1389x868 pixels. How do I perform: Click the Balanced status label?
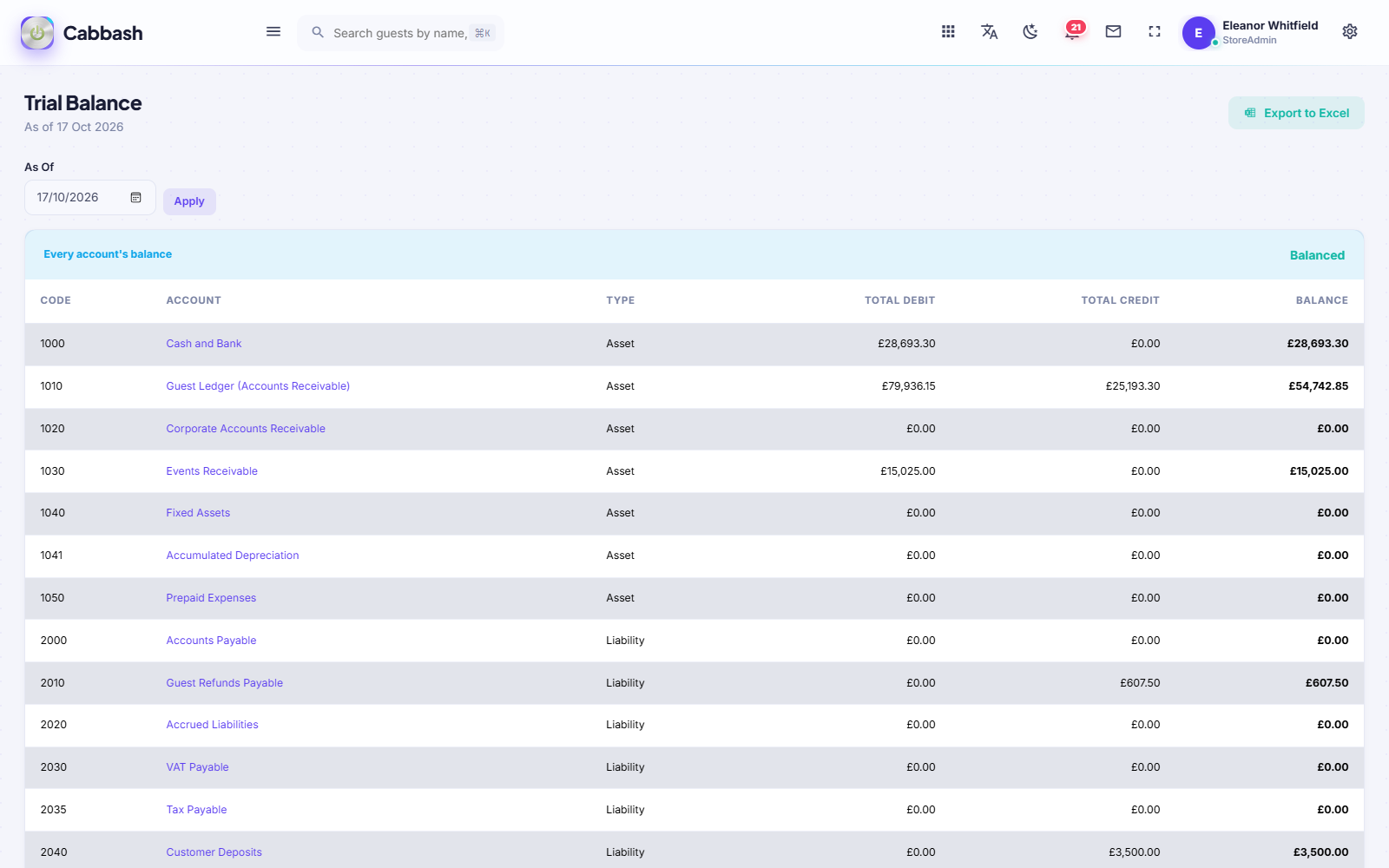point(1317,255)
